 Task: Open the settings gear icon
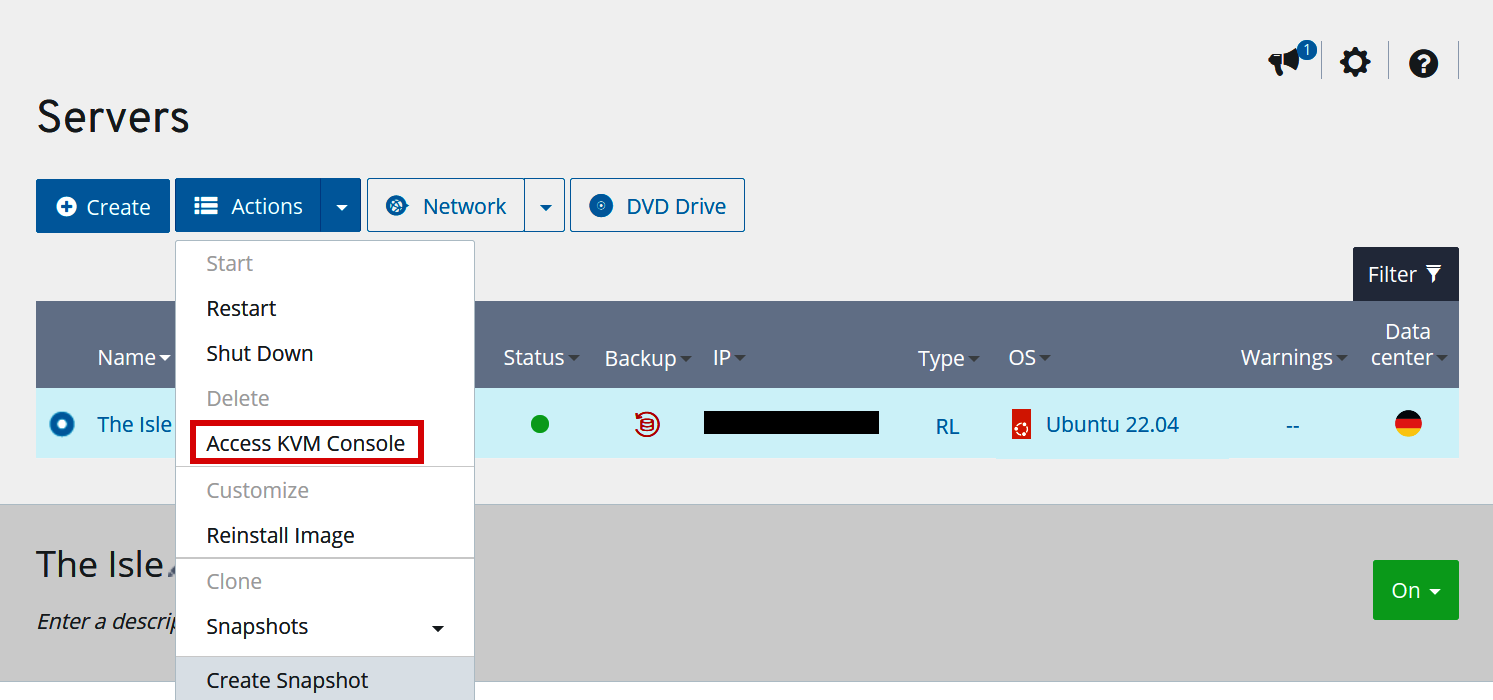pos(1355,61)
